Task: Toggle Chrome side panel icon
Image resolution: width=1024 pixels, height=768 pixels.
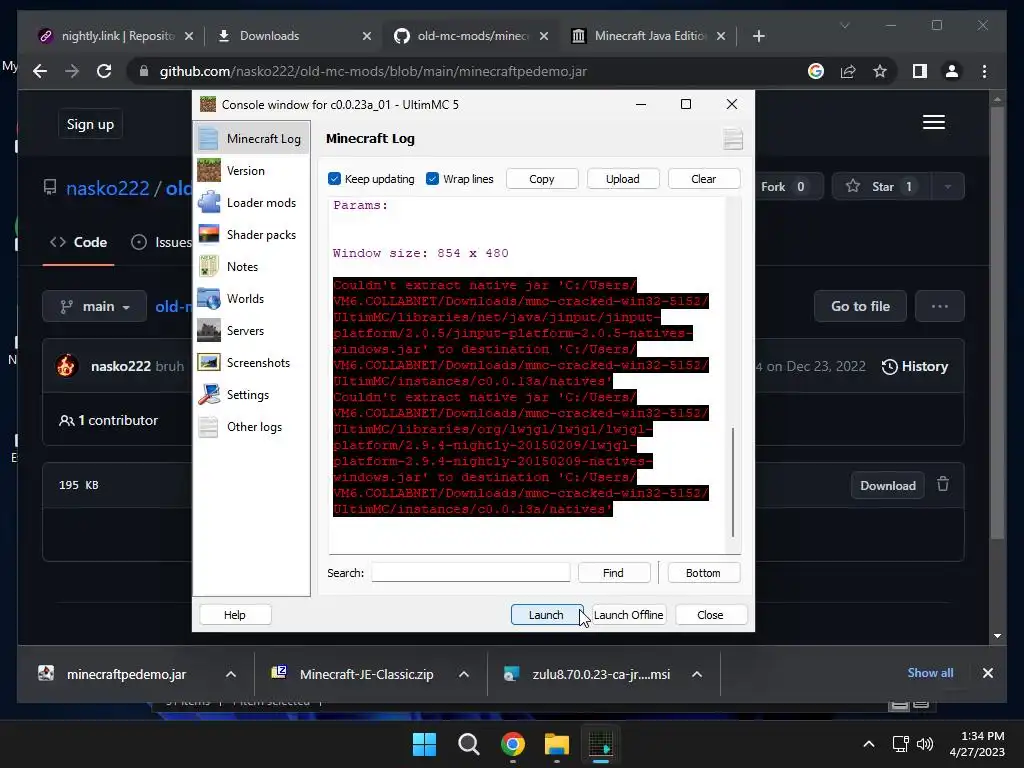Action: pos(920,71)
